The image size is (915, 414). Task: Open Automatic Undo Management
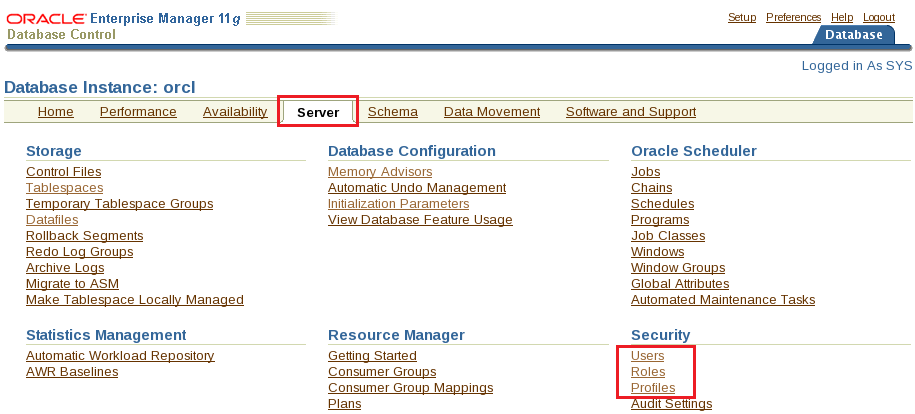click(417, 187)
